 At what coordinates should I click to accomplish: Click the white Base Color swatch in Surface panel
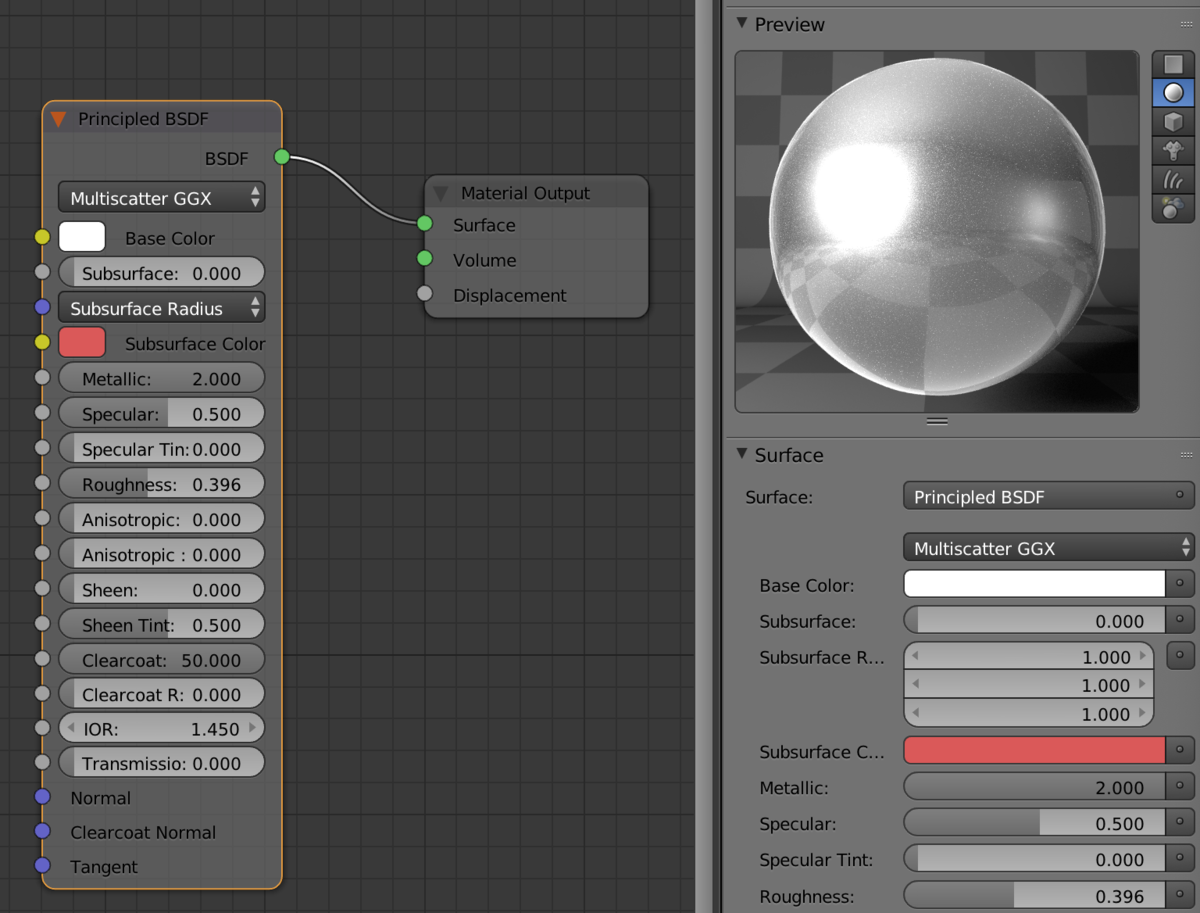(1034, 584)
